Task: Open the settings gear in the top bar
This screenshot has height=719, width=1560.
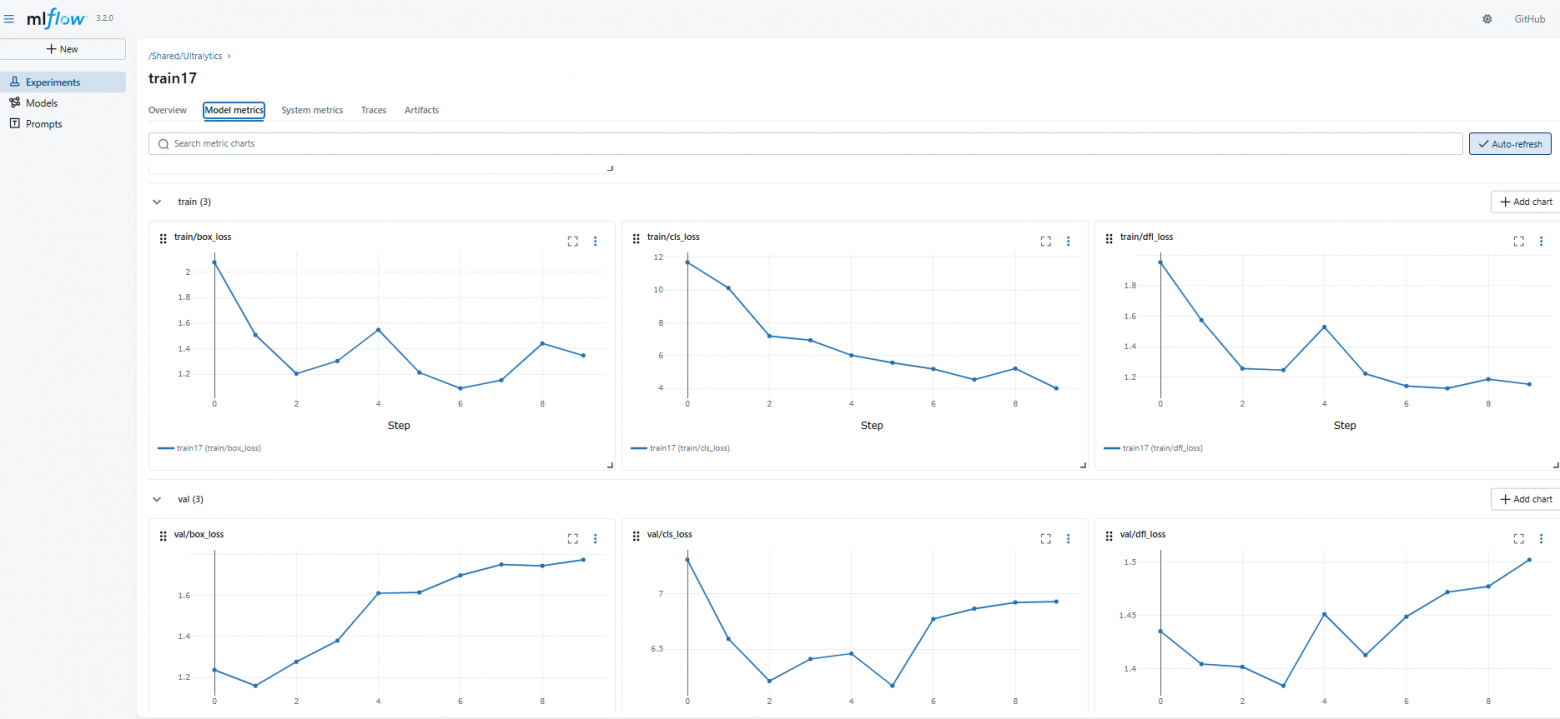Action: point(1487,19)
